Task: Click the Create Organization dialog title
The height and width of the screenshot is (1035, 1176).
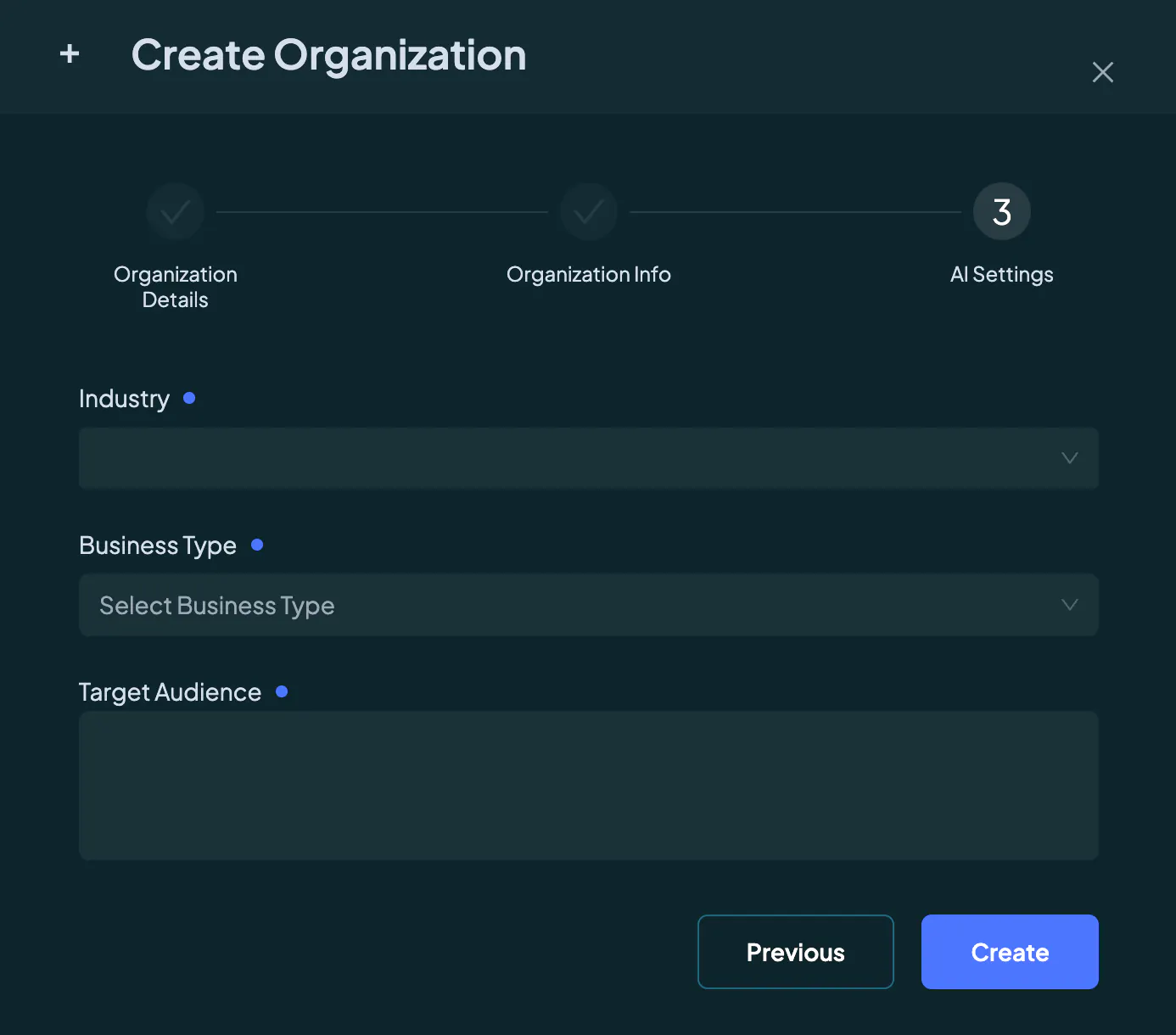Action: 329,56
